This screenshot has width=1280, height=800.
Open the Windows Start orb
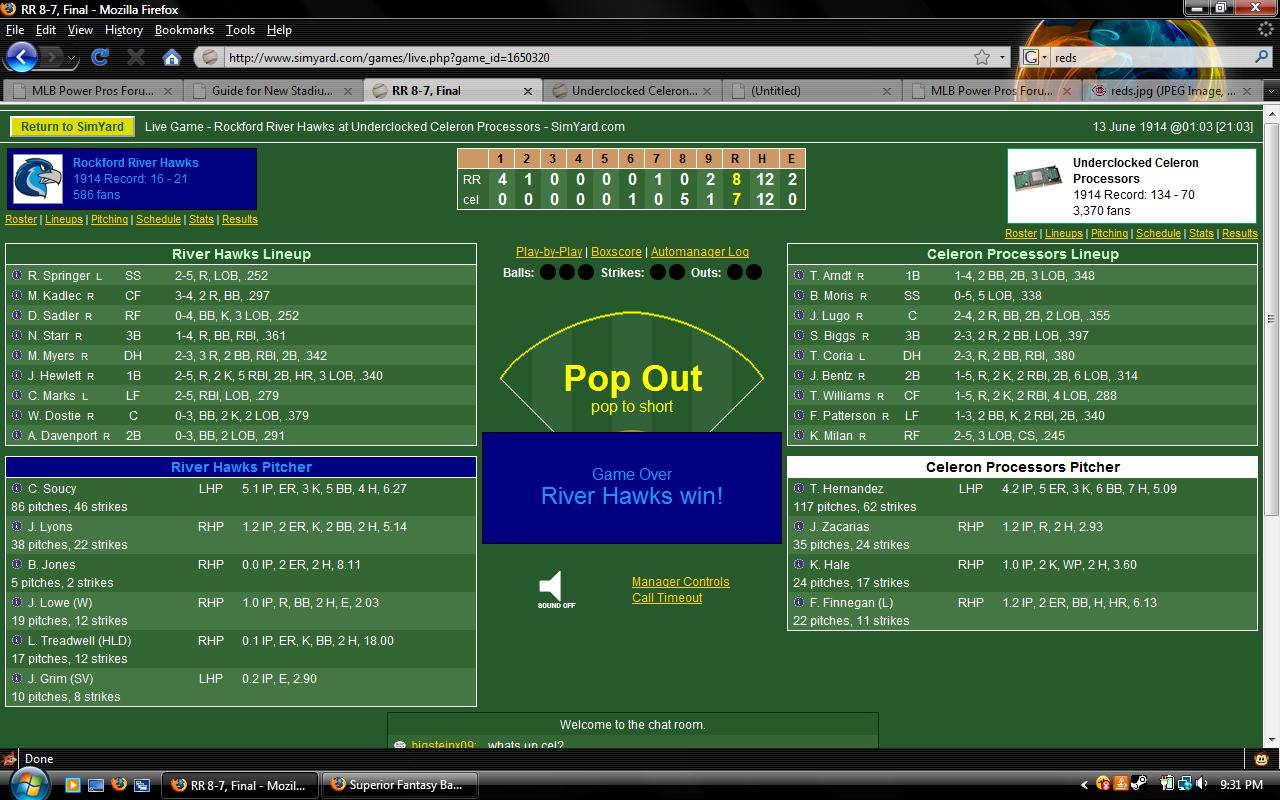coord(29,784)
